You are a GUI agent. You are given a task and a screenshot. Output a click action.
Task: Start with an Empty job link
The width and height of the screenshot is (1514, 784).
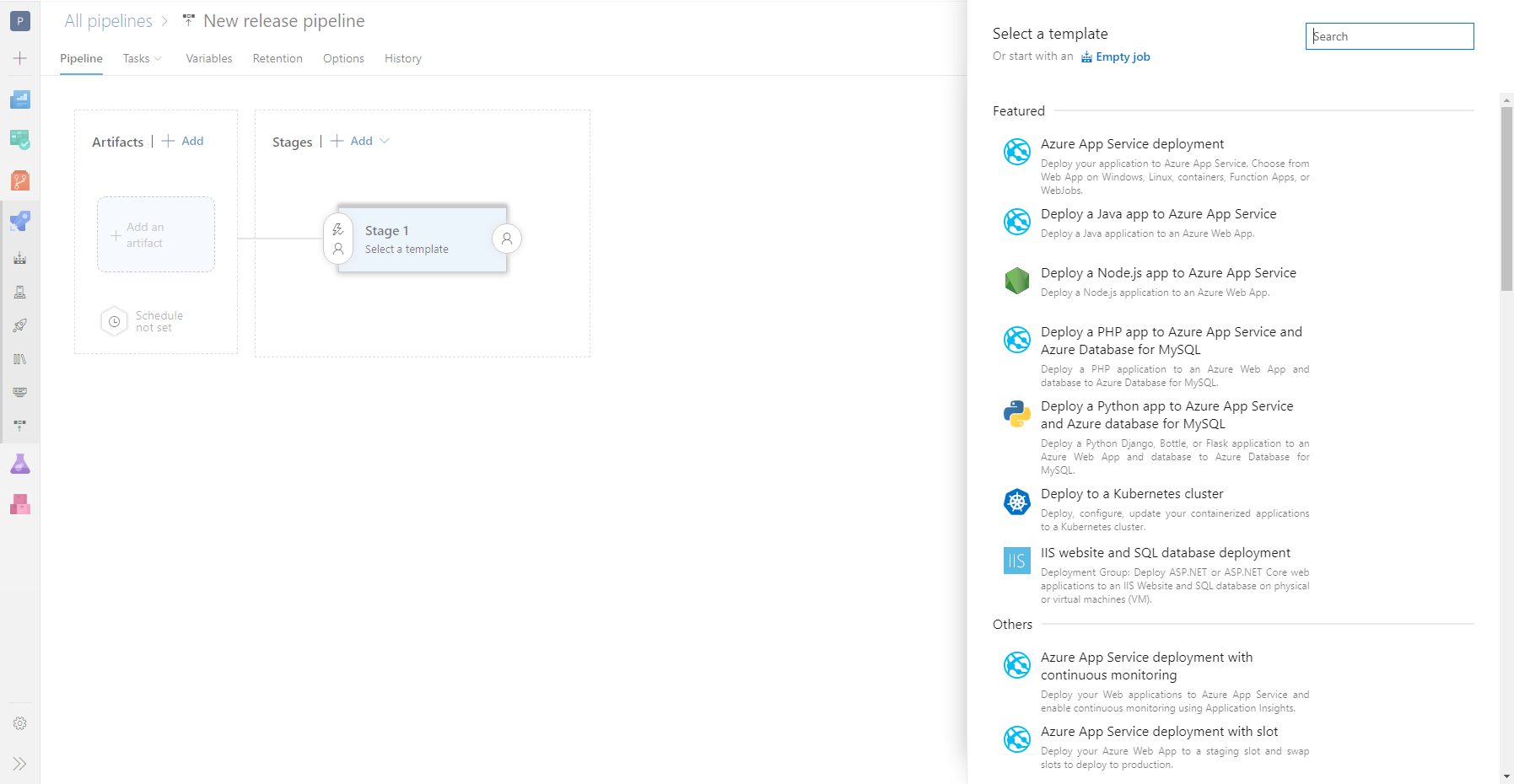pyautogui.click(x=1116, y=56)
